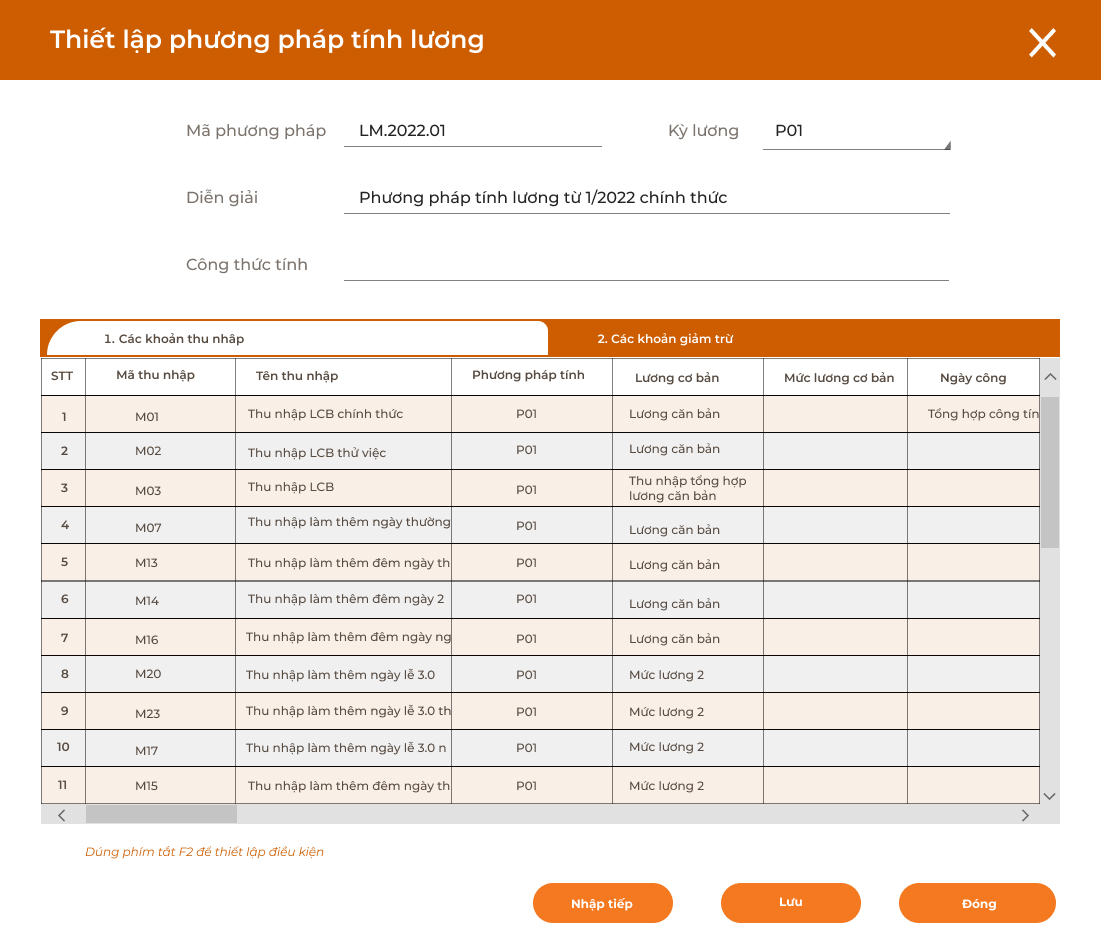The width and height of the screenshot is (1101, 950).
Task: Click the horizontal scrollbar left arrow
Action: pos(62,815)
